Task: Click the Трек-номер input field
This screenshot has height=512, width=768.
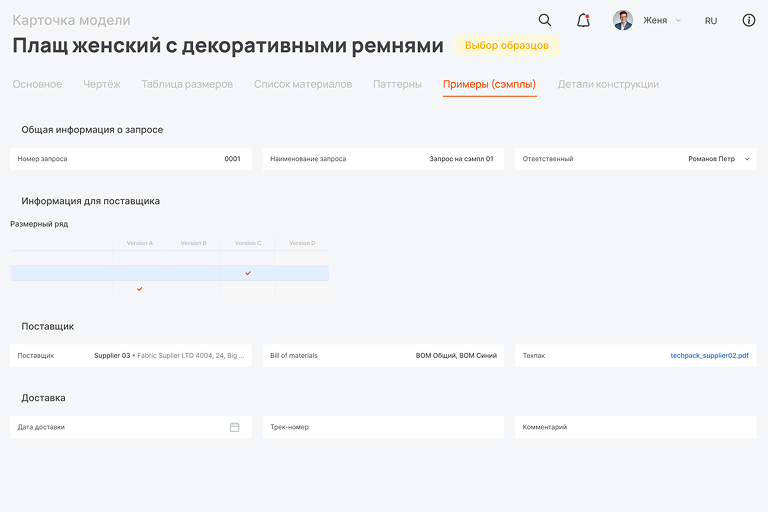Action: tap(383, 427)
